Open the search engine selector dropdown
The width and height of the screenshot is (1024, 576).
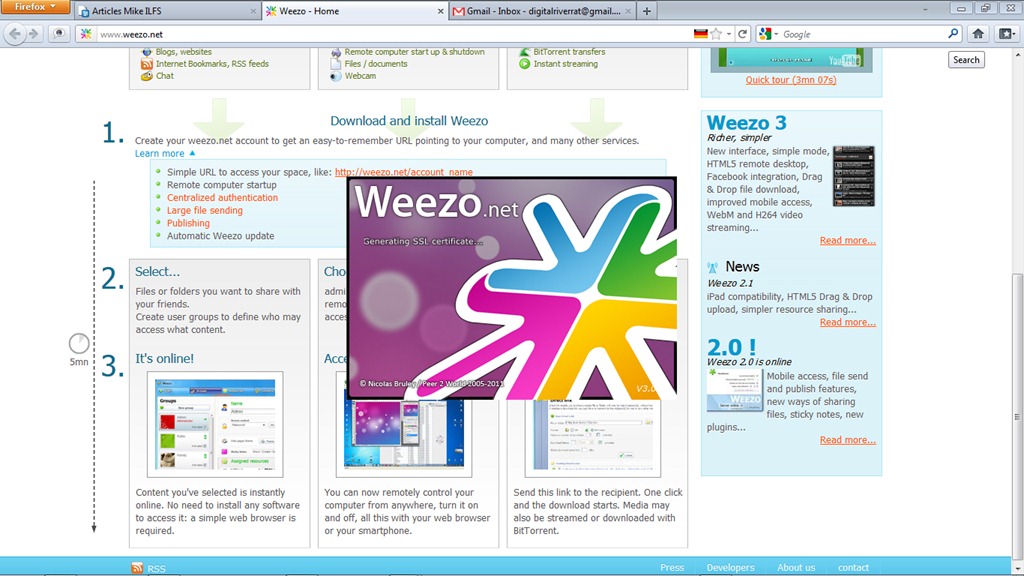[x=769, y=34]
